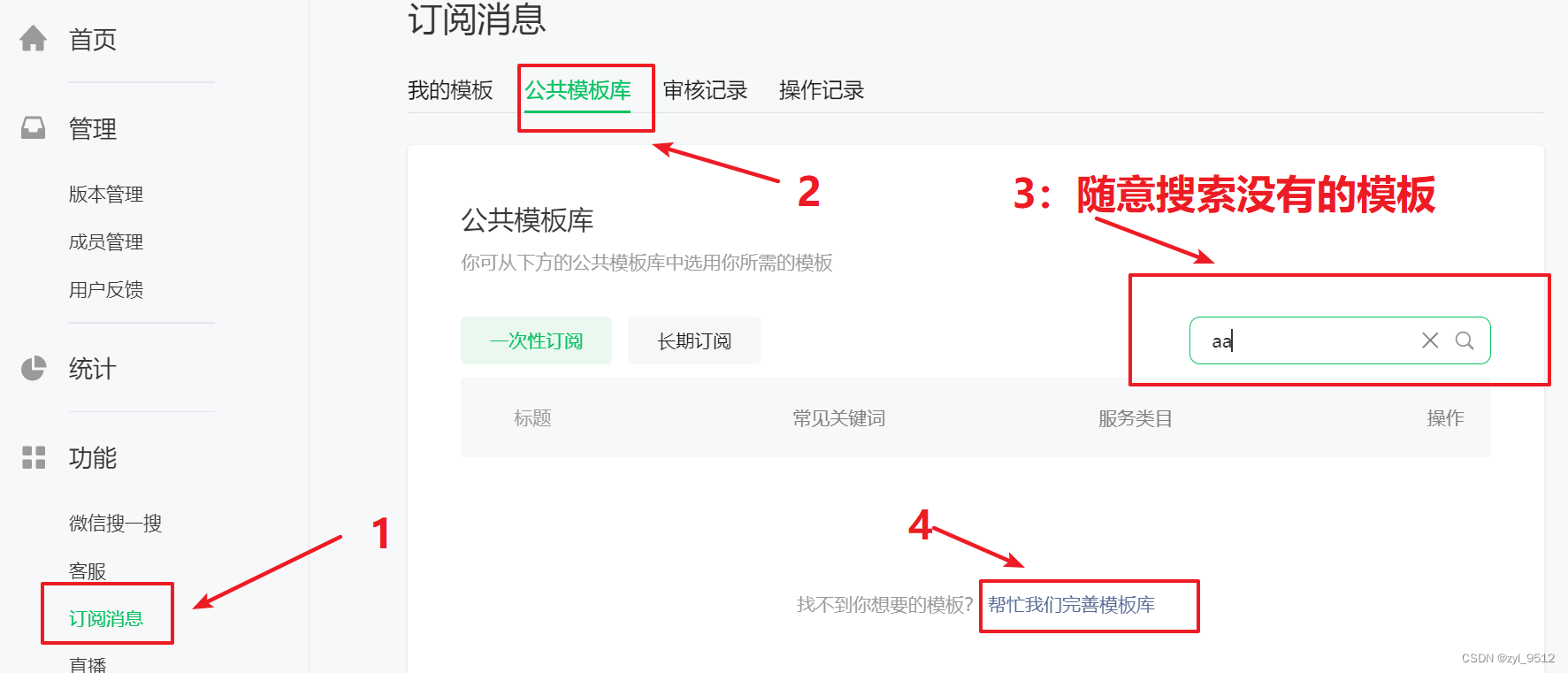Image resolution: width=1568 pixels, height=673 pixels.
Task: Select the 一次性订阅 button
Action: 536,340
